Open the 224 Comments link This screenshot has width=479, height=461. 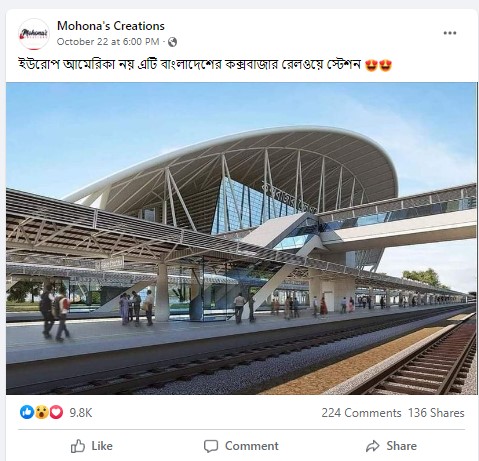pos(361,413)
